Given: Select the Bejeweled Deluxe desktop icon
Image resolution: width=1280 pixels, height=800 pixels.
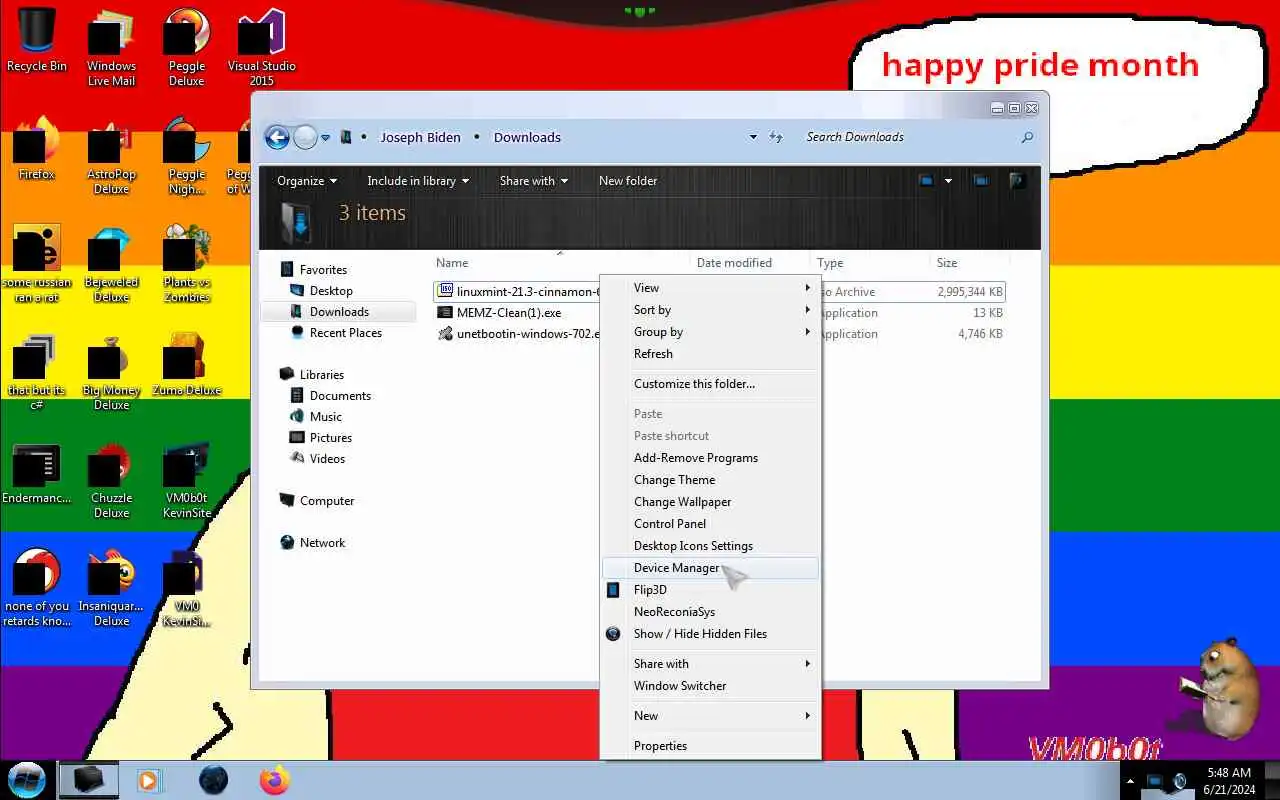Looking at the screenshot, I should 111,264.
